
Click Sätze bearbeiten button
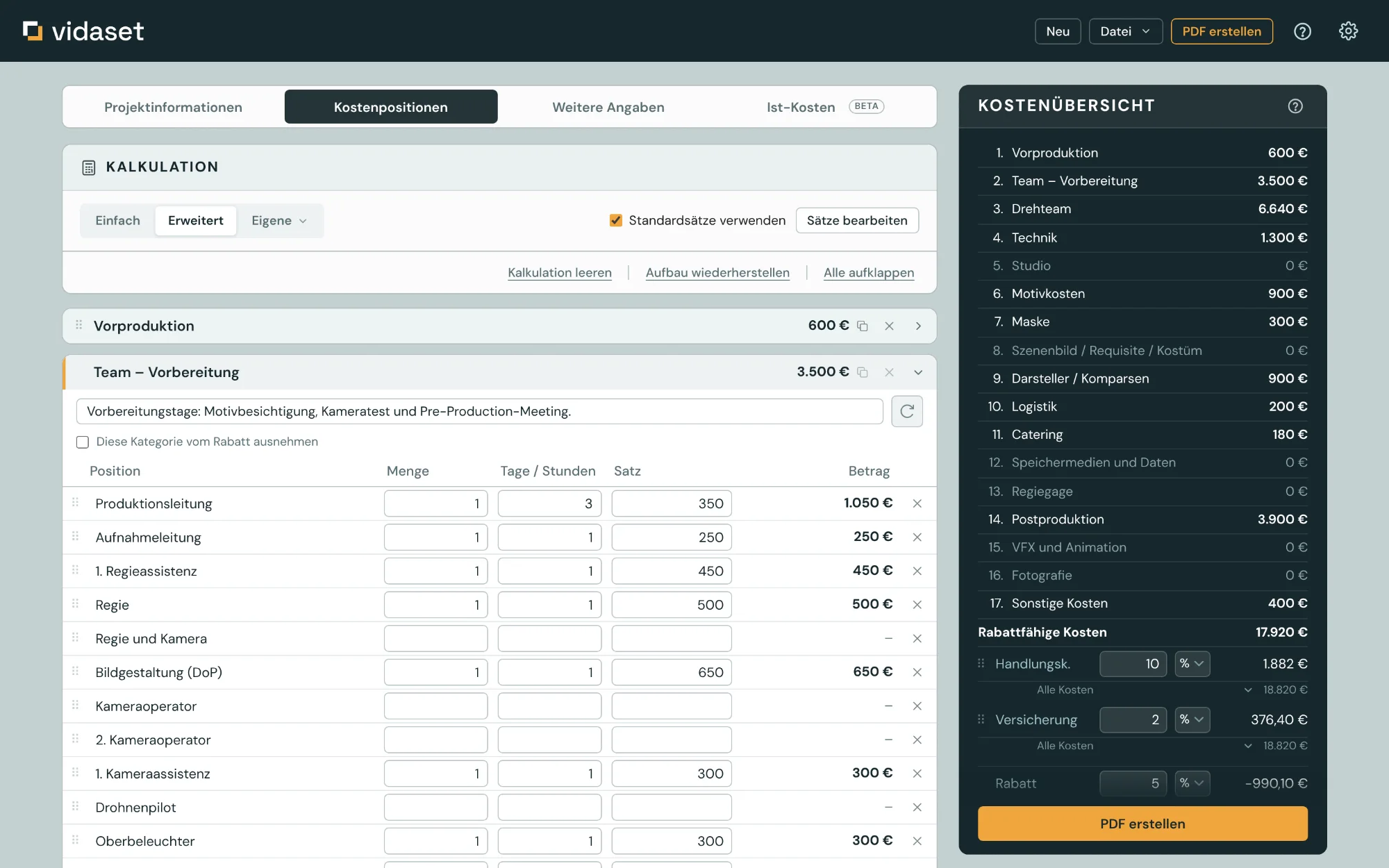pos(857,221)
